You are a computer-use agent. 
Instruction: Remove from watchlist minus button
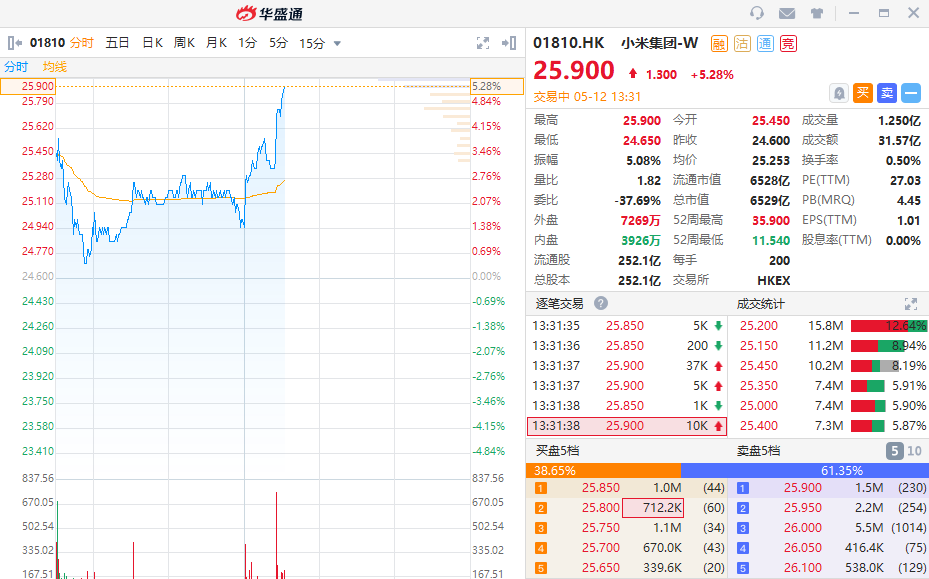[911, 93]
